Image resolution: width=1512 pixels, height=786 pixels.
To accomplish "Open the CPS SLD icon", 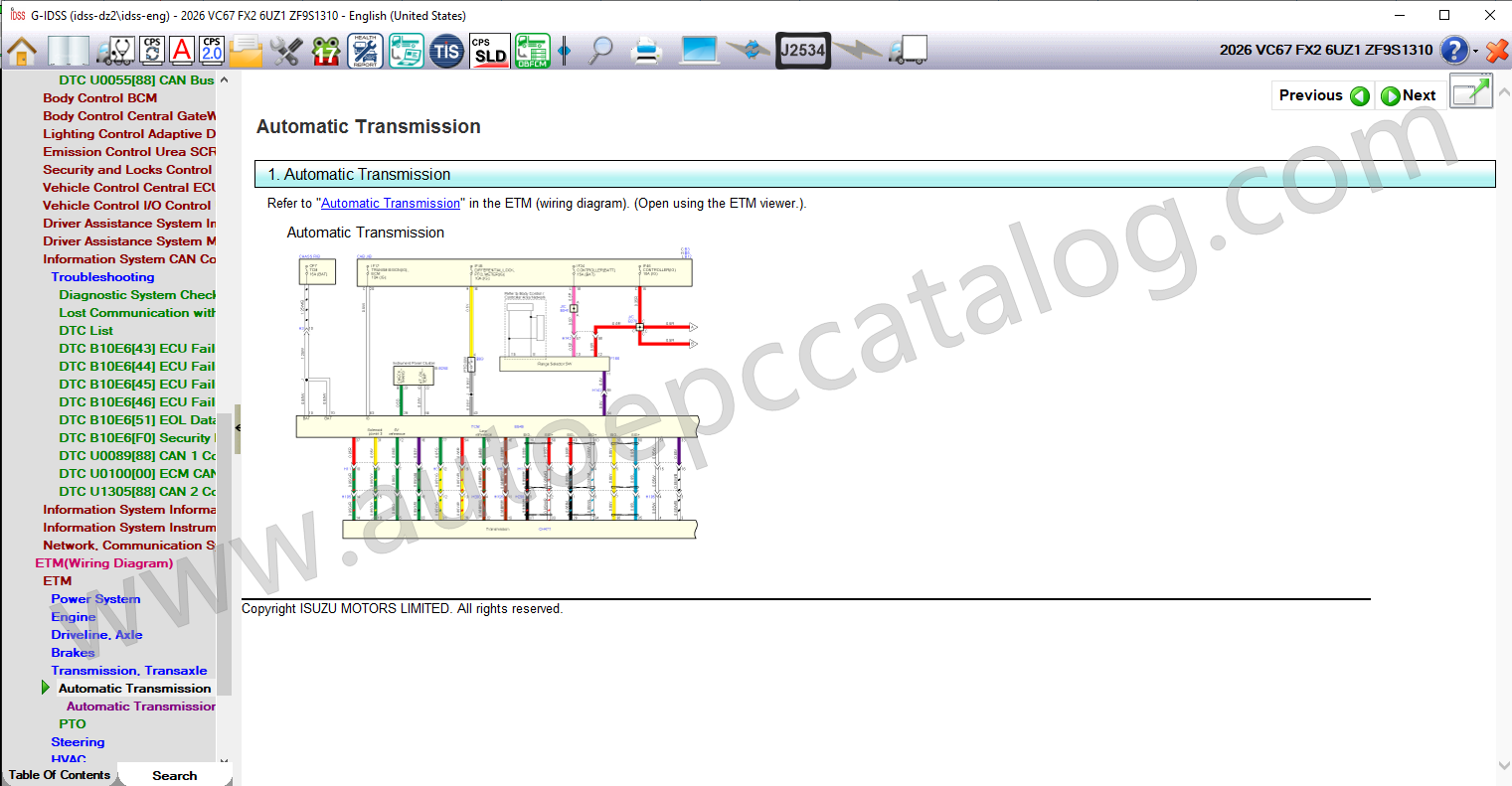I will click(x=489, y=51).
